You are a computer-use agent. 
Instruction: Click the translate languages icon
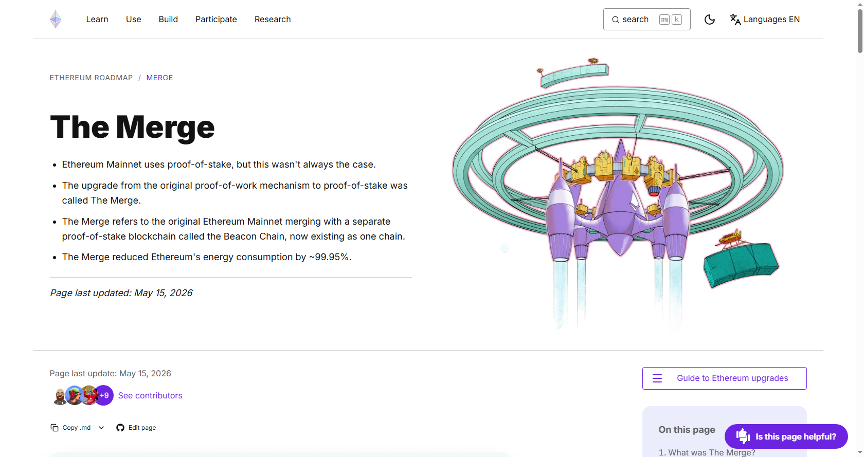(x=735, y=19)
